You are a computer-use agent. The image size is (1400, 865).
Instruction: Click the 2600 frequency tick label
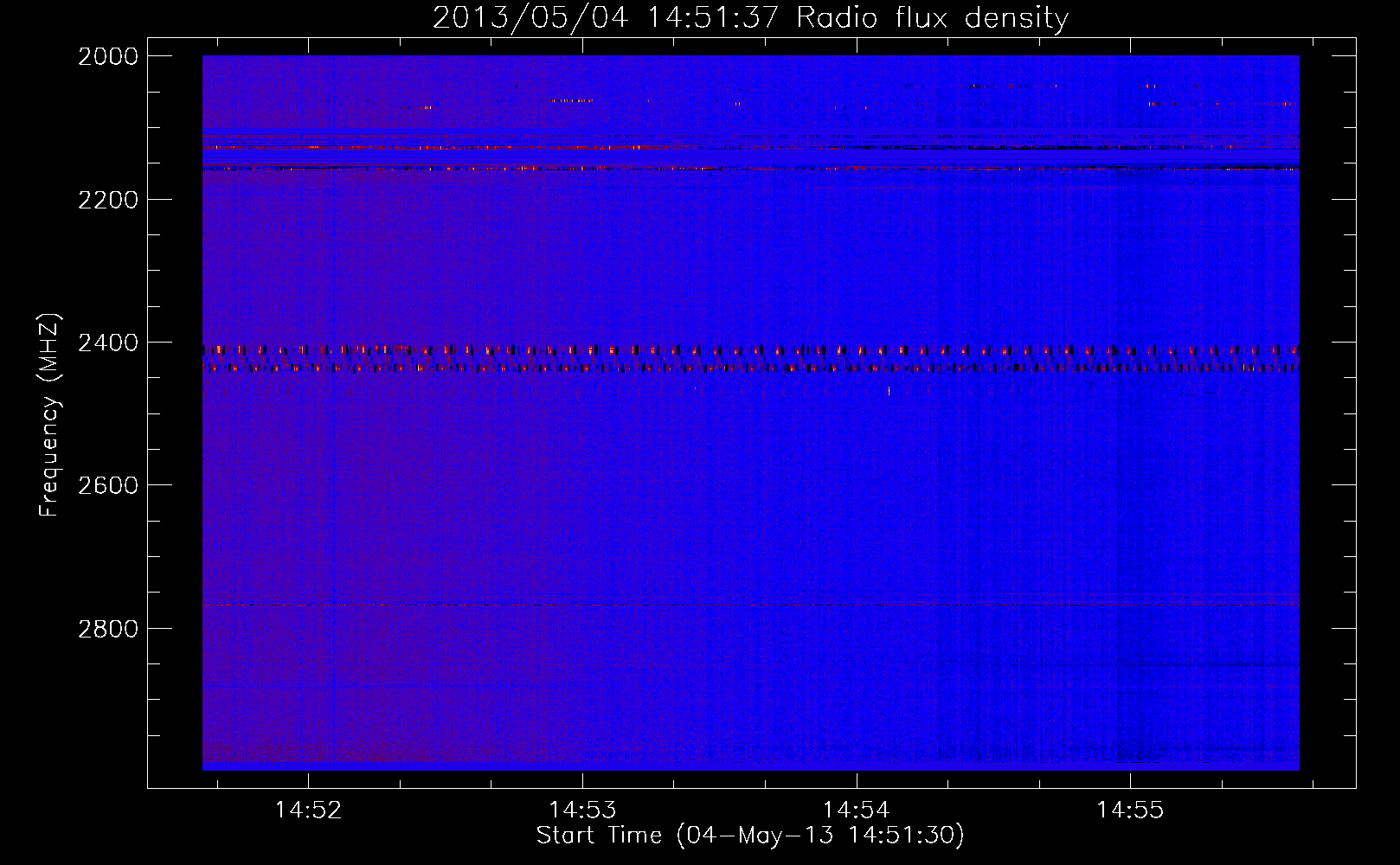(x=108, y=485)
